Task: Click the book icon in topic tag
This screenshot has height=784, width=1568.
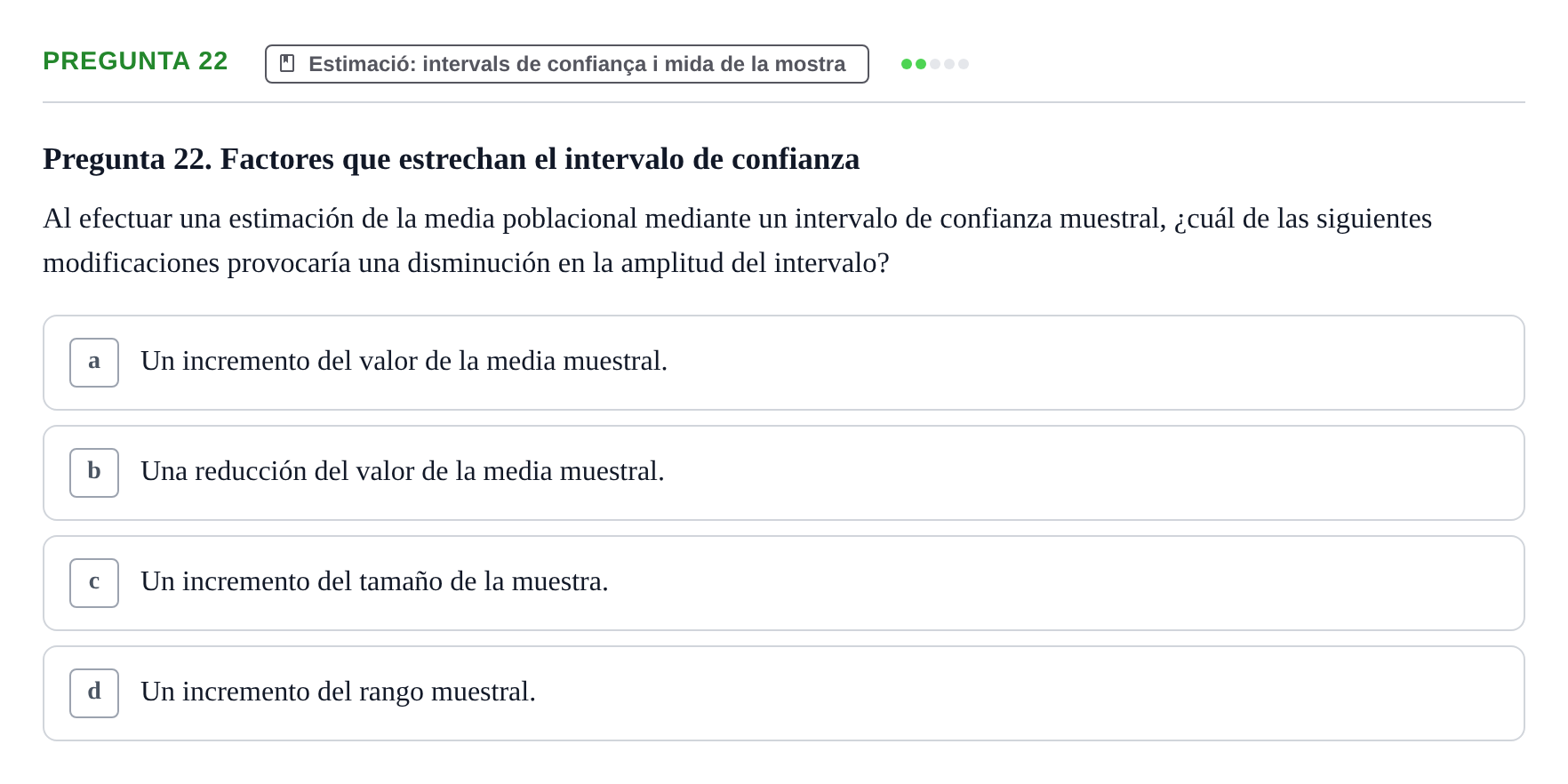Action: 287,63
